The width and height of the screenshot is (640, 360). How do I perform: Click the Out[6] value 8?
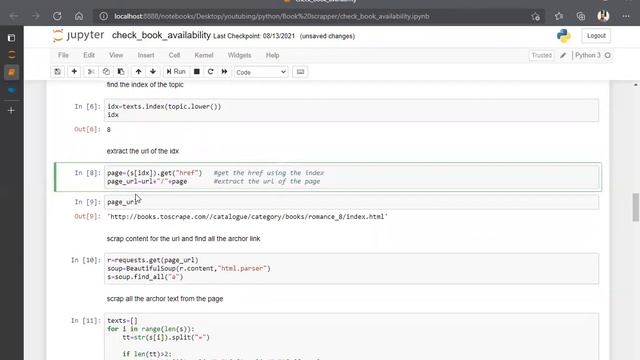tap(109, 129)
